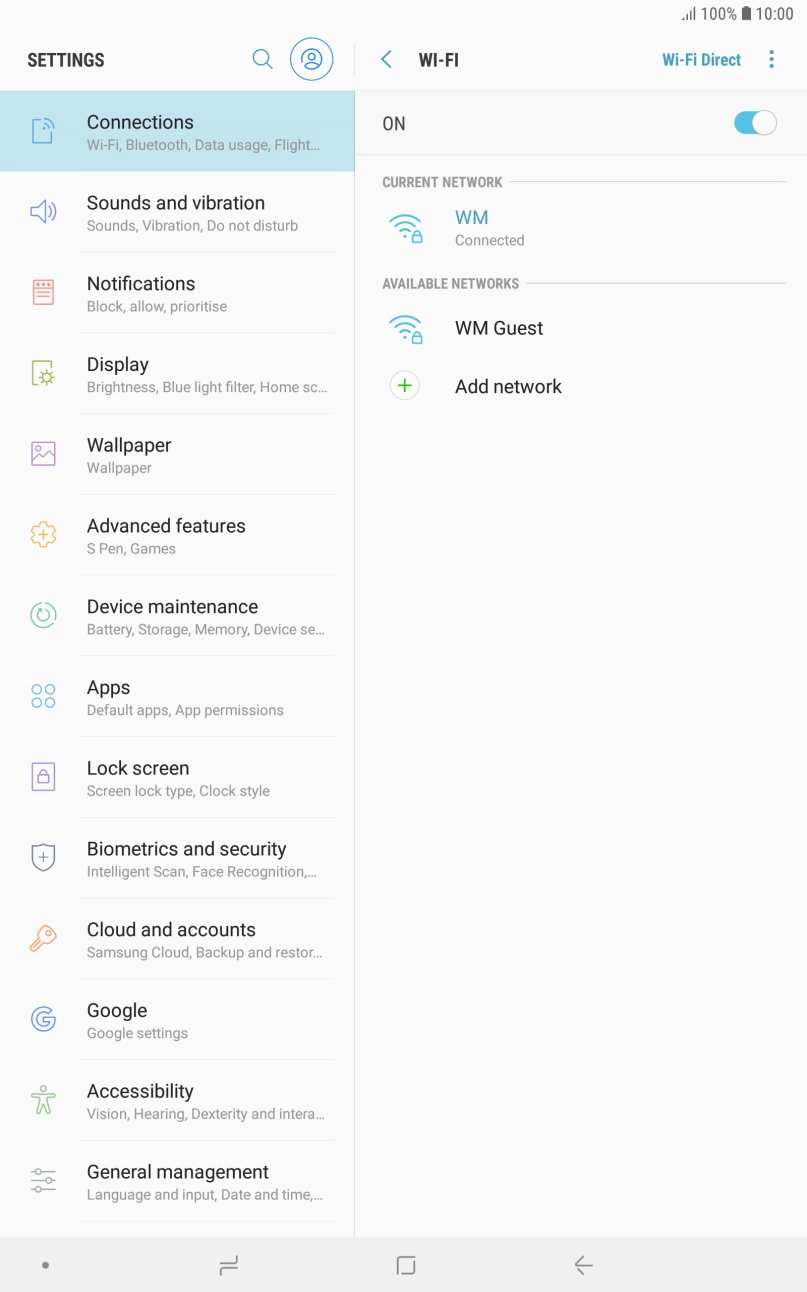Tap Add network

tap(508, 386)
